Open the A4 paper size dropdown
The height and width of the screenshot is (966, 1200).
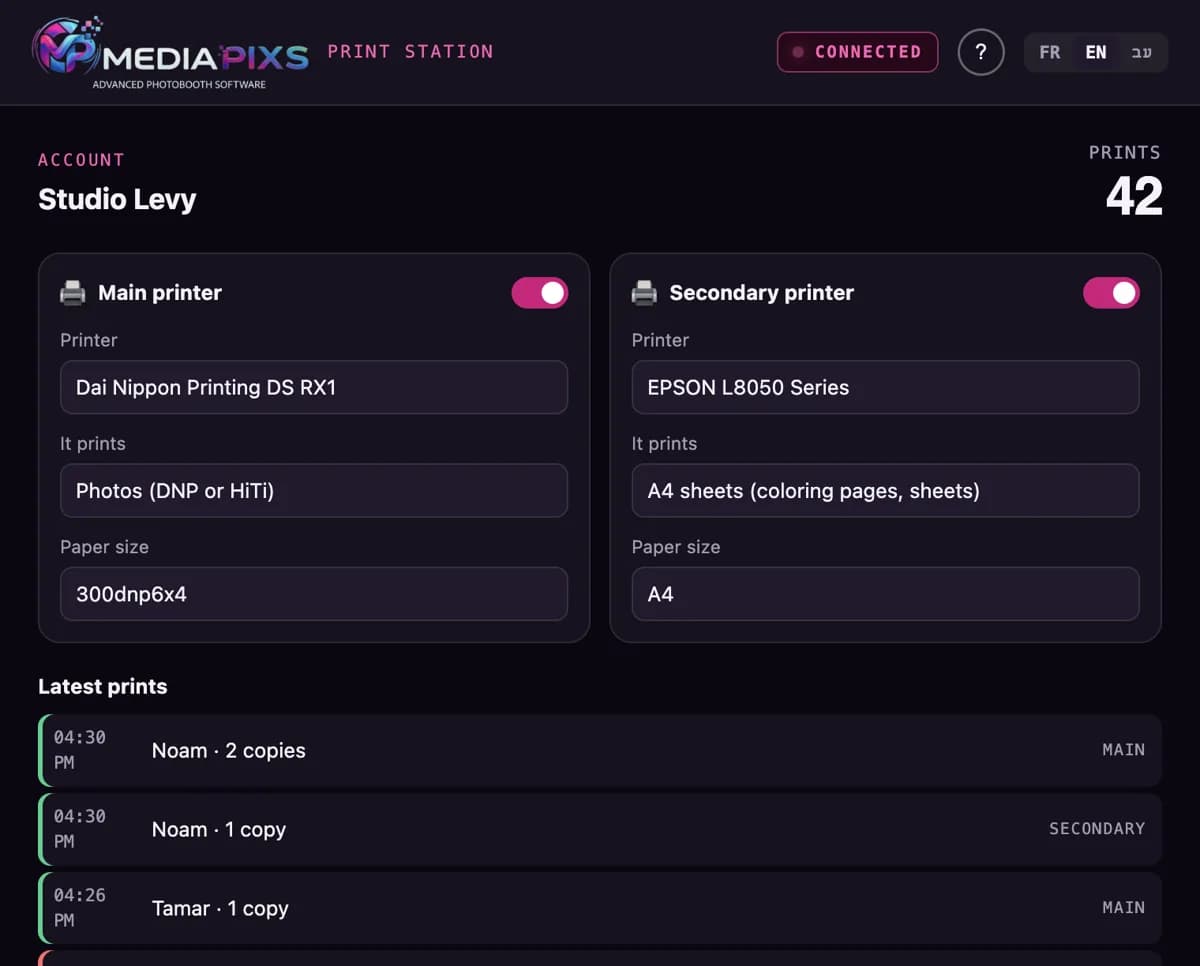coord(885,594)
